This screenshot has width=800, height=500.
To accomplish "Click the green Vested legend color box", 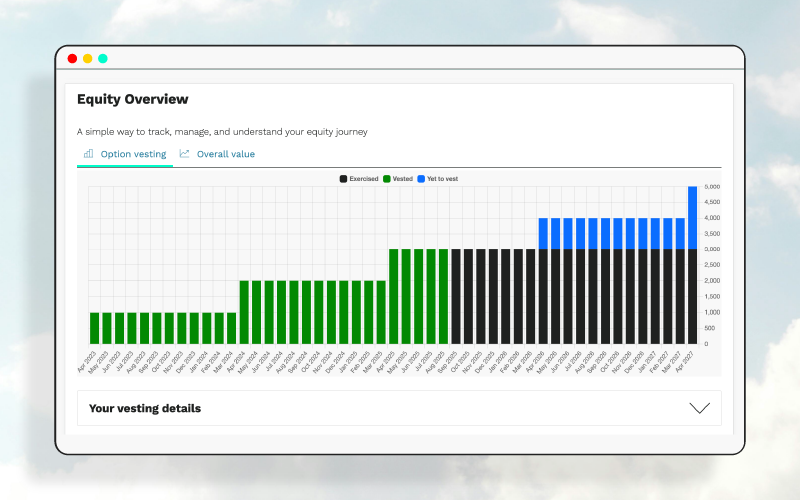I will (387, 179).
